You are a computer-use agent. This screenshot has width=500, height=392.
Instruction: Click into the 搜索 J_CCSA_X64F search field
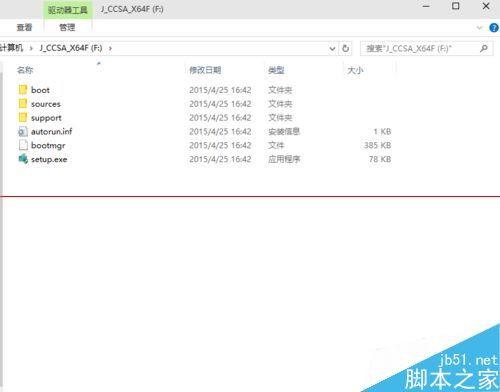tap(420, 49)
